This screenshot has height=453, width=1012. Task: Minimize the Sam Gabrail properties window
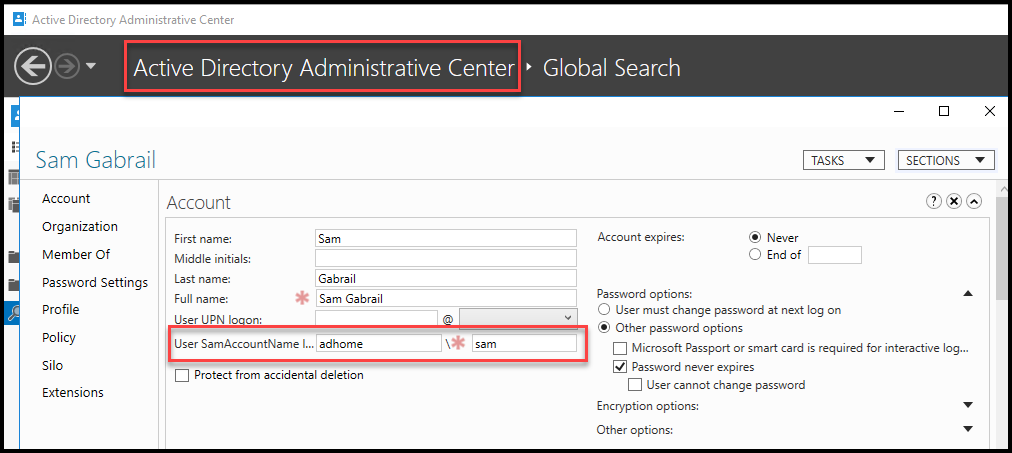[898, 111]
